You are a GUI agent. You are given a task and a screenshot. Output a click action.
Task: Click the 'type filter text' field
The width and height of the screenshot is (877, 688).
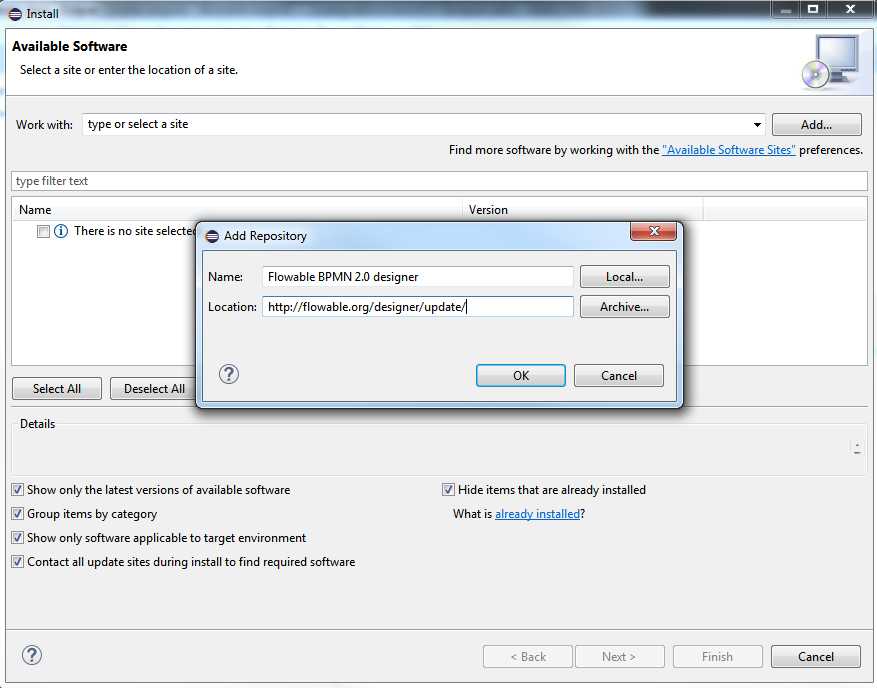pyautogui.click(x=439, y=181)
